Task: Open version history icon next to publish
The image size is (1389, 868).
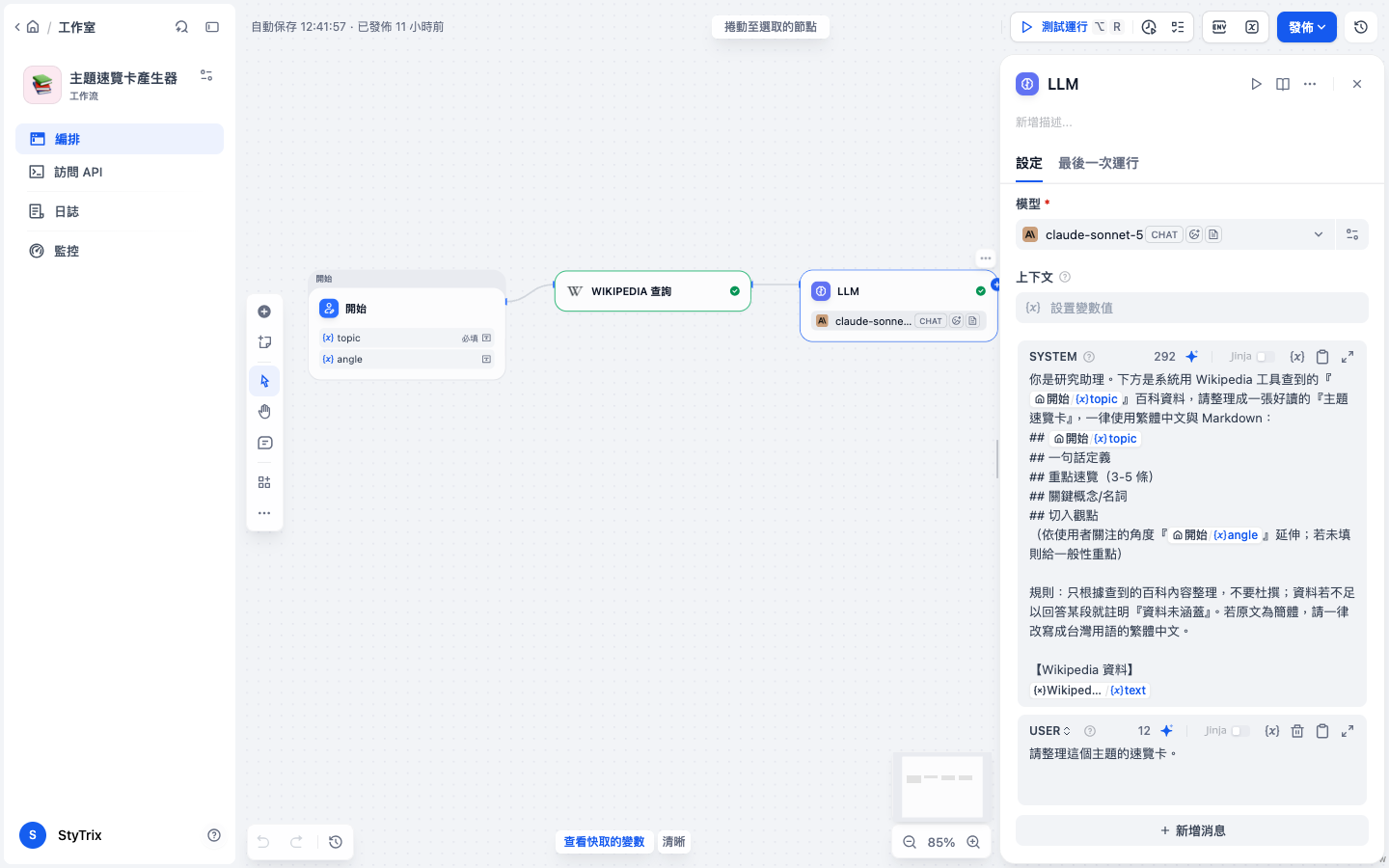Action: tap(1361, 27)
